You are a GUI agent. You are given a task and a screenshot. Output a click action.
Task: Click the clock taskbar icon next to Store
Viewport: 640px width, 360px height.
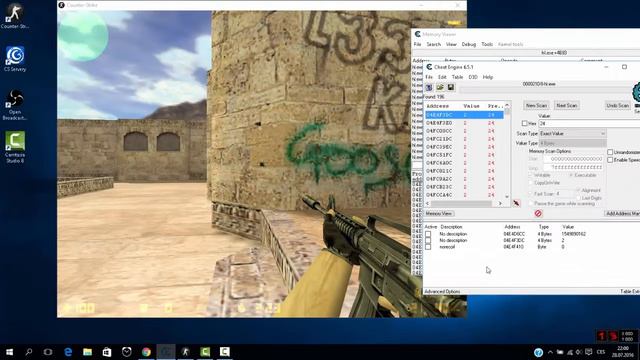(127, 352)
